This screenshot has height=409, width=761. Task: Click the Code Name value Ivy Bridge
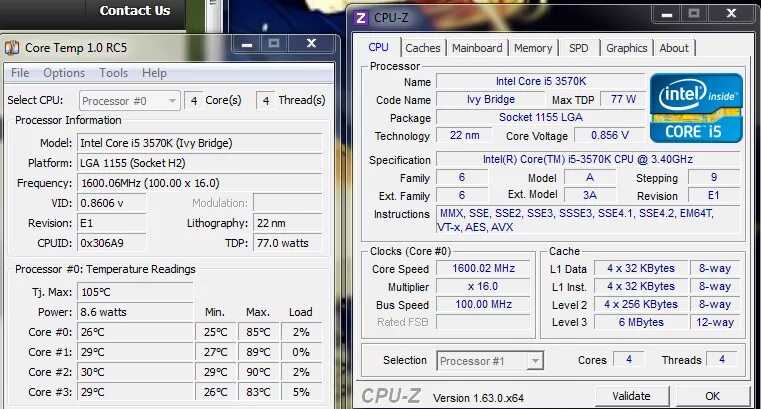coord(491,99)
